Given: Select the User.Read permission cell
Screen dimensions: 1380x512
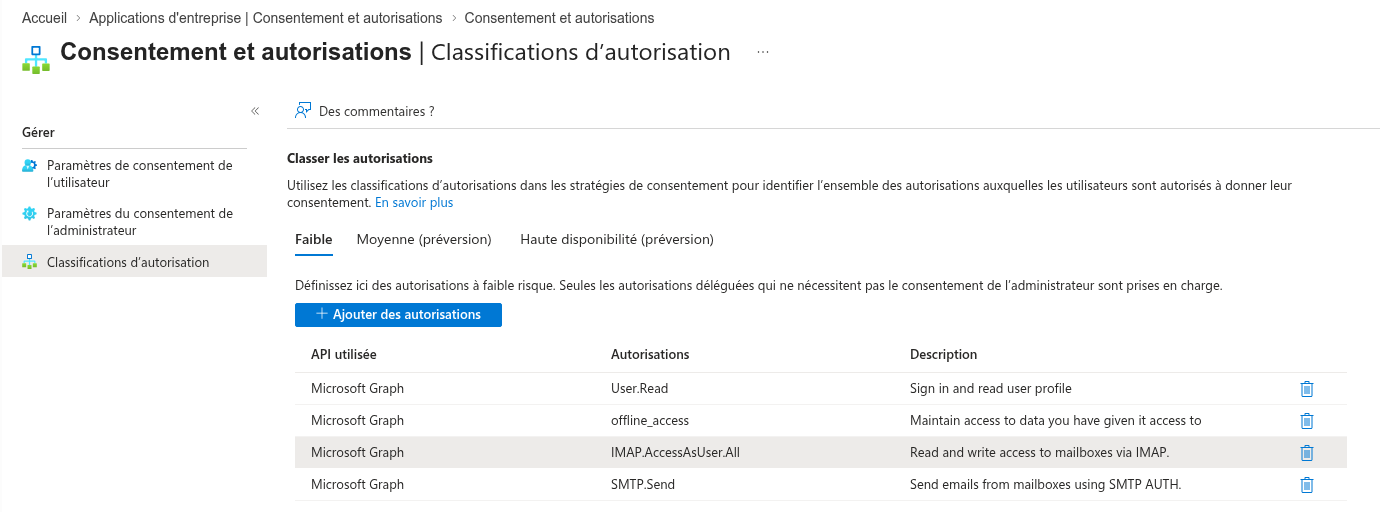Looking at the screenshot, I should click(x=640, y=389).
